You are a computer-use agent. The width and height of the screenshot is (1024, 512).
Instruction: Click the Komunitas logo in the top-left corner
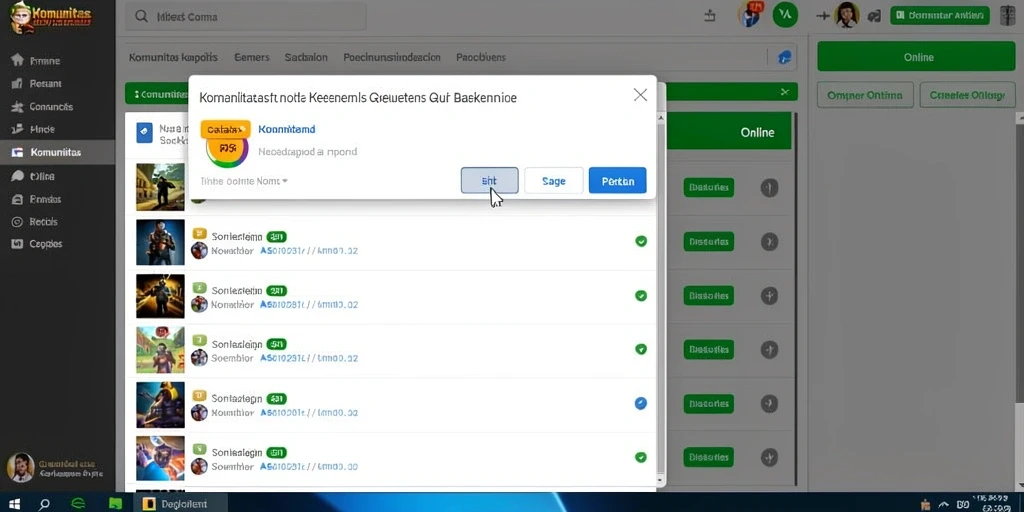point(51,18)
